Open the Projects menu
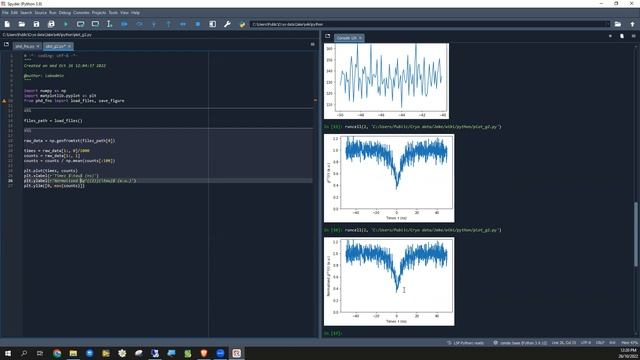 point(99,13)
